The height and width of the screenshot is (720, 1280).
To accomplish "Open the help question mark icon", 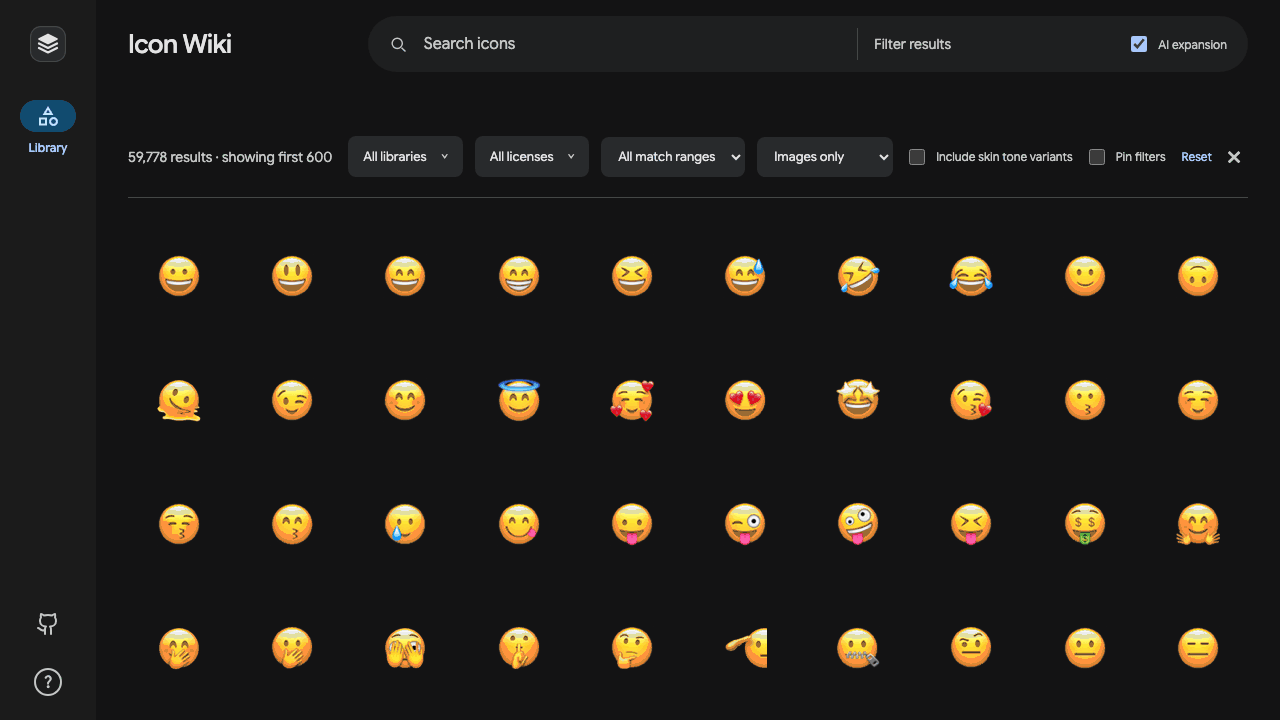I will click(48, 682).
